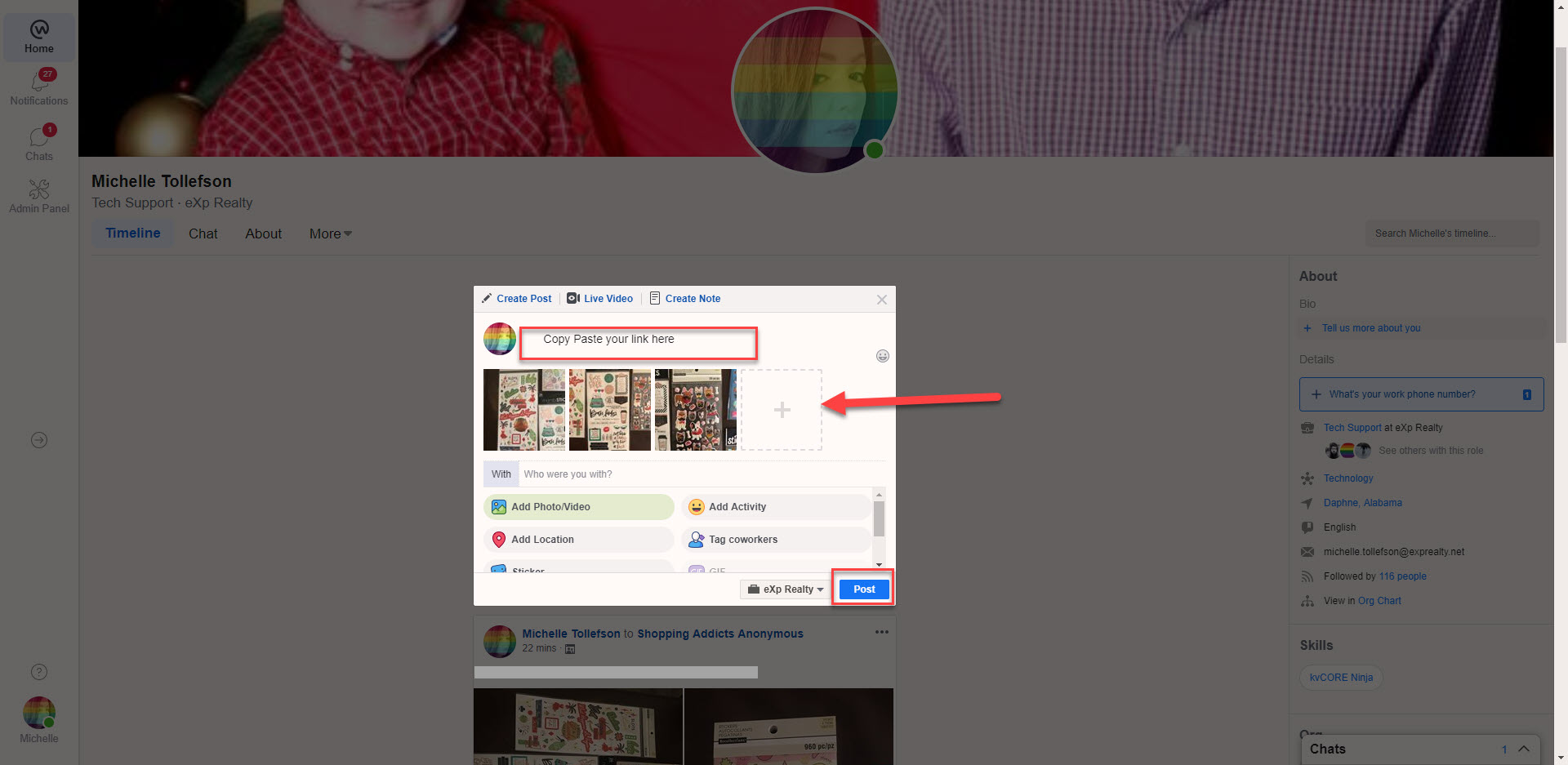This screenshot has height=765, width=1568.
Task: Click the Tag coworkers button
Action: [x=776, y=540]
